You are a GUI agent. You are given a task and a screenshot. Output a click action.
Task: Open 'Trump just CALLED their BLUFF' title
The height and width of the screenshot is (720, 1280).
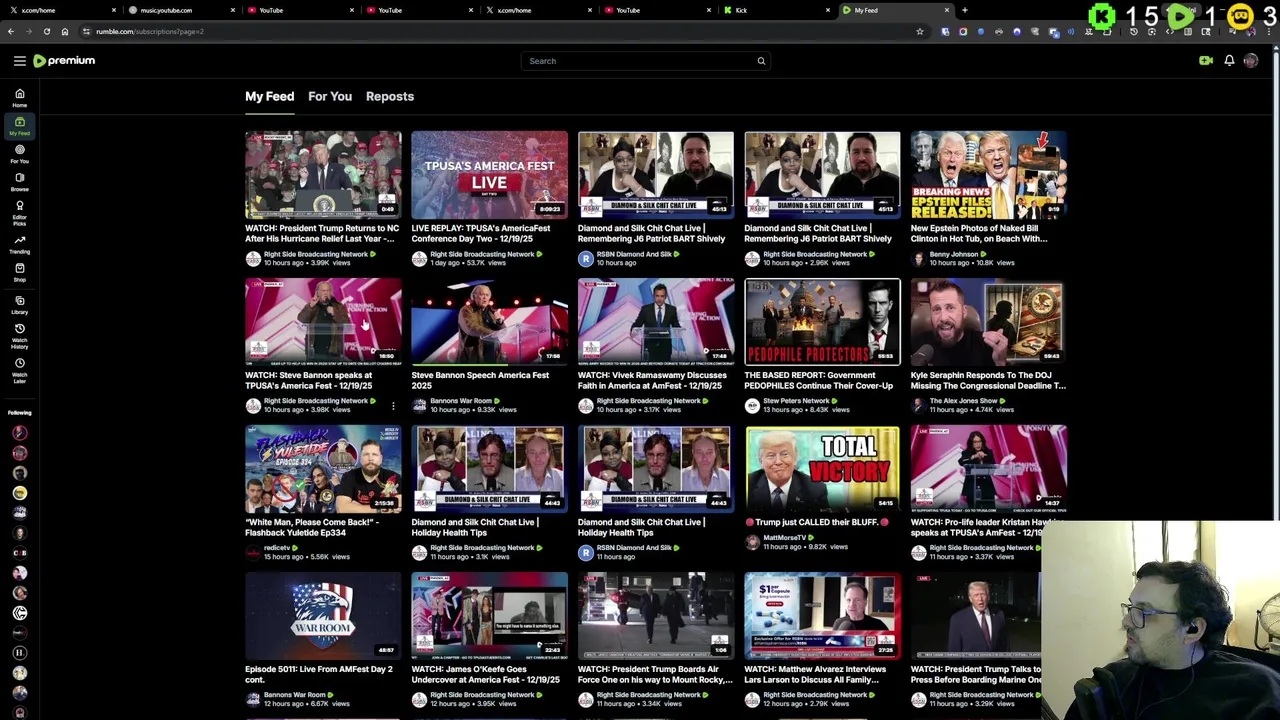(x=818, y=522)
